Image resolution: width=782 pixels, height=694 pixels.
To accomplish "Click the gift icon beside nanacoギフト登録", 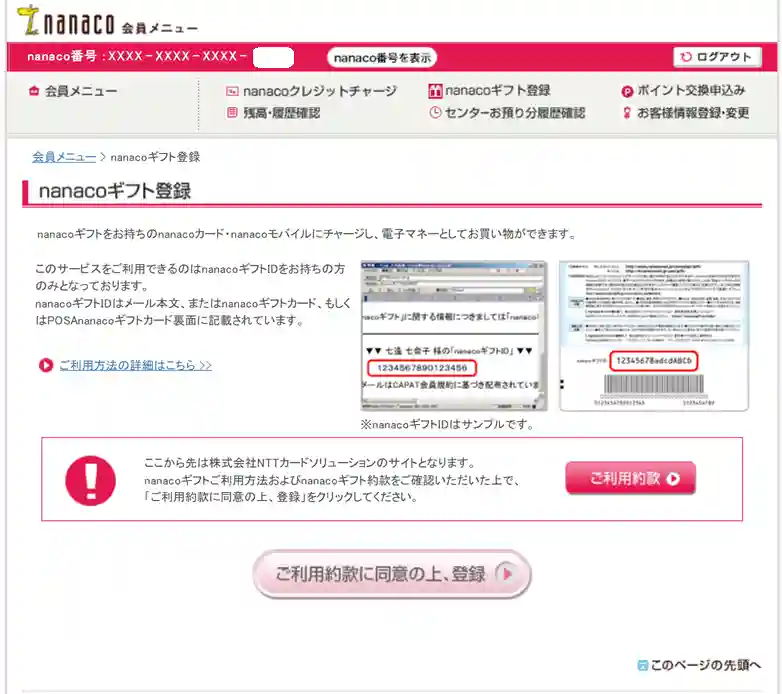I will [435, 91].
